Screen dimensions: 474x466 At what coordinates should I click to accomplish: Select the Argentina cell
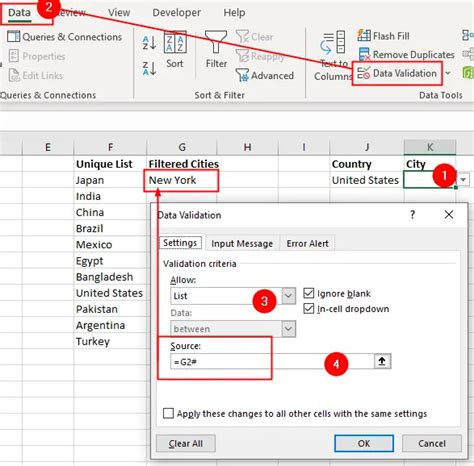(110, 325)
